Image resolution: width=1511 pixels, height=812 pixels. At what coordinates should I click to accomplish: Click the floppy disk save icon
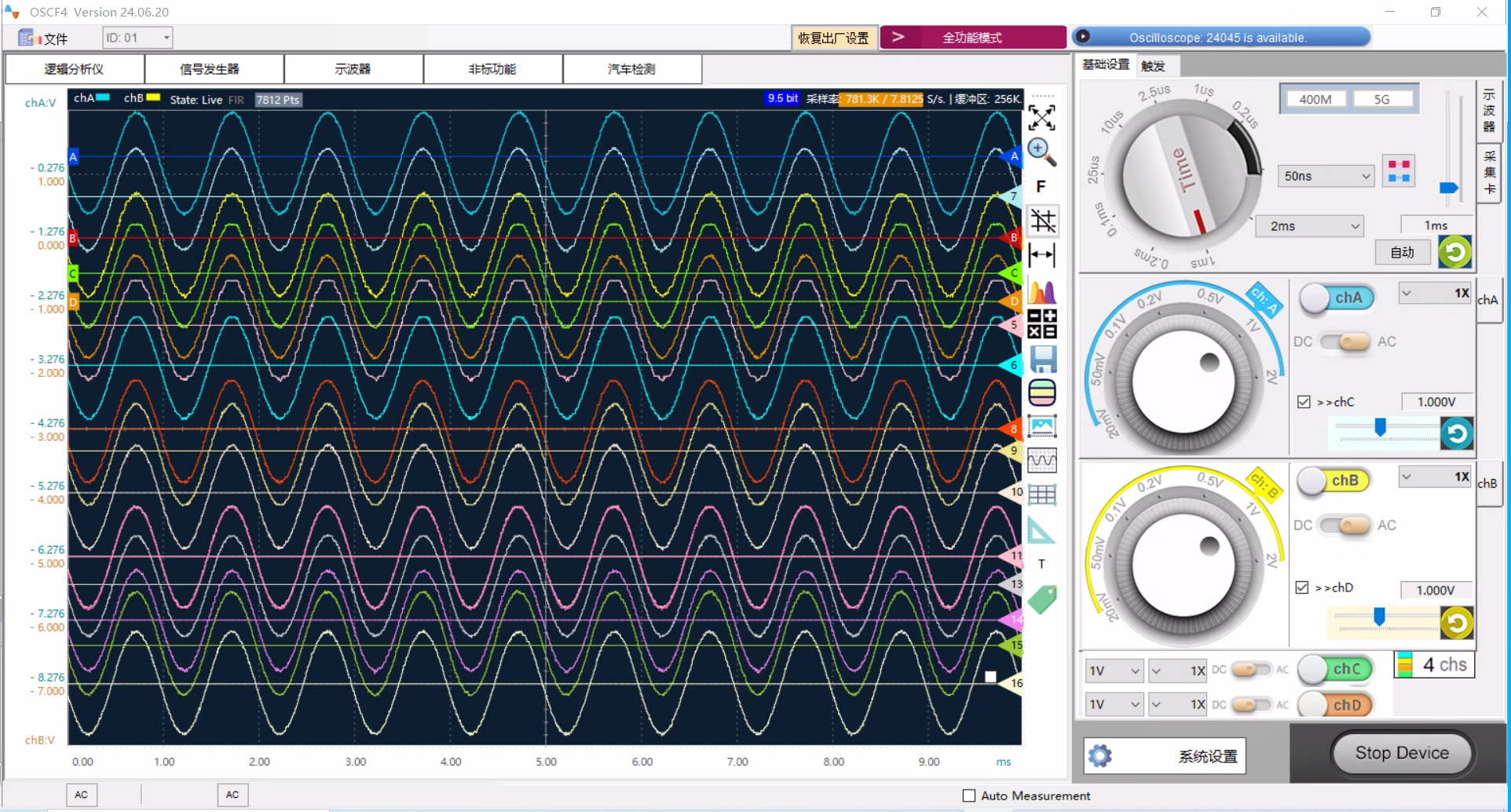point(1042,359)
